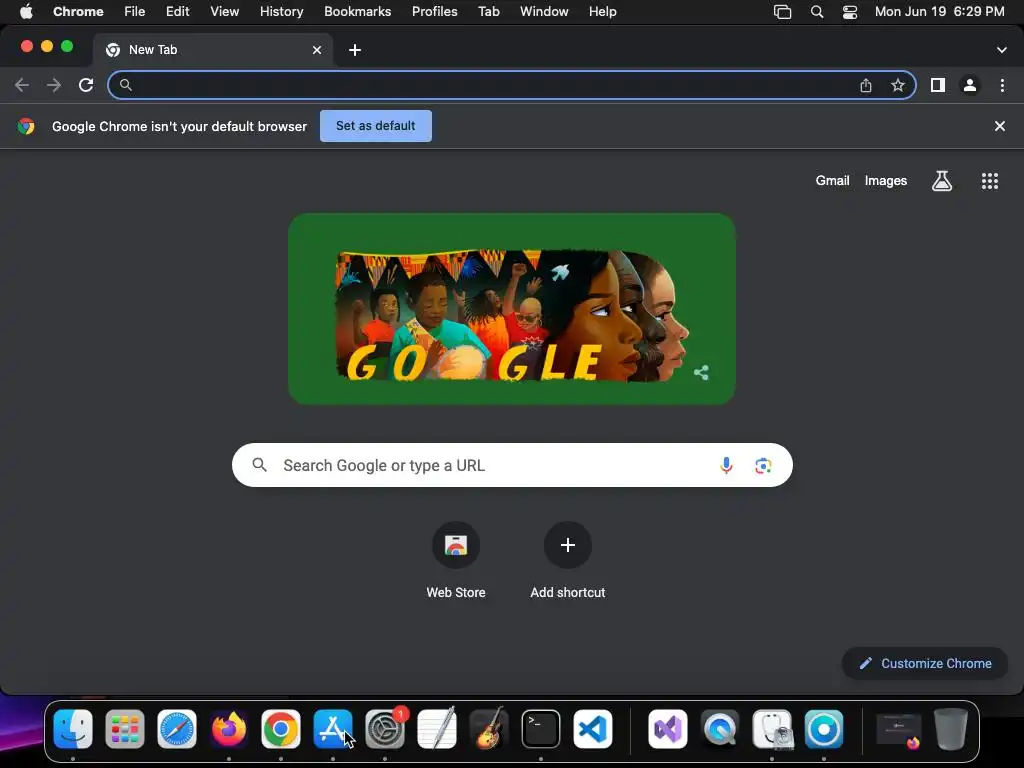1024x768 pixels.
Task: Open System Settings from the Dock
Action: click(385, 729)
